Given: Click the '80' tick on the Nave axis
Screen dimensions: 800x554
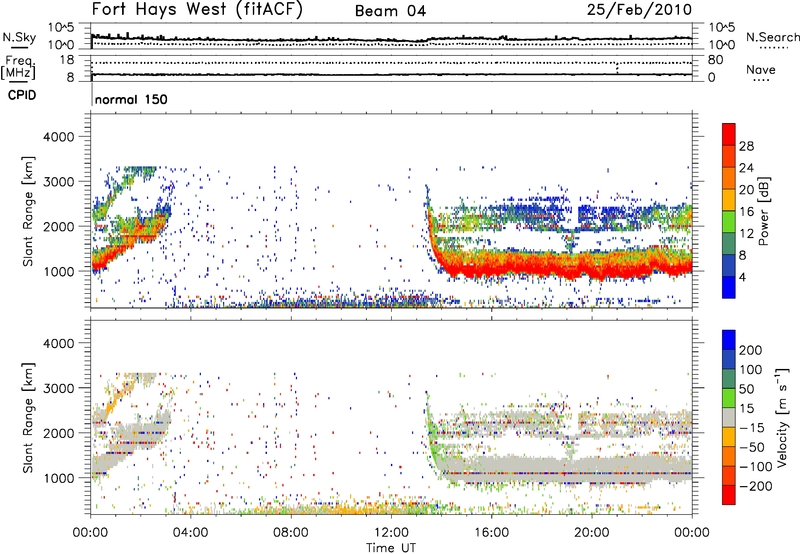Looking at the screenshot, I should (x=715, y=60).
